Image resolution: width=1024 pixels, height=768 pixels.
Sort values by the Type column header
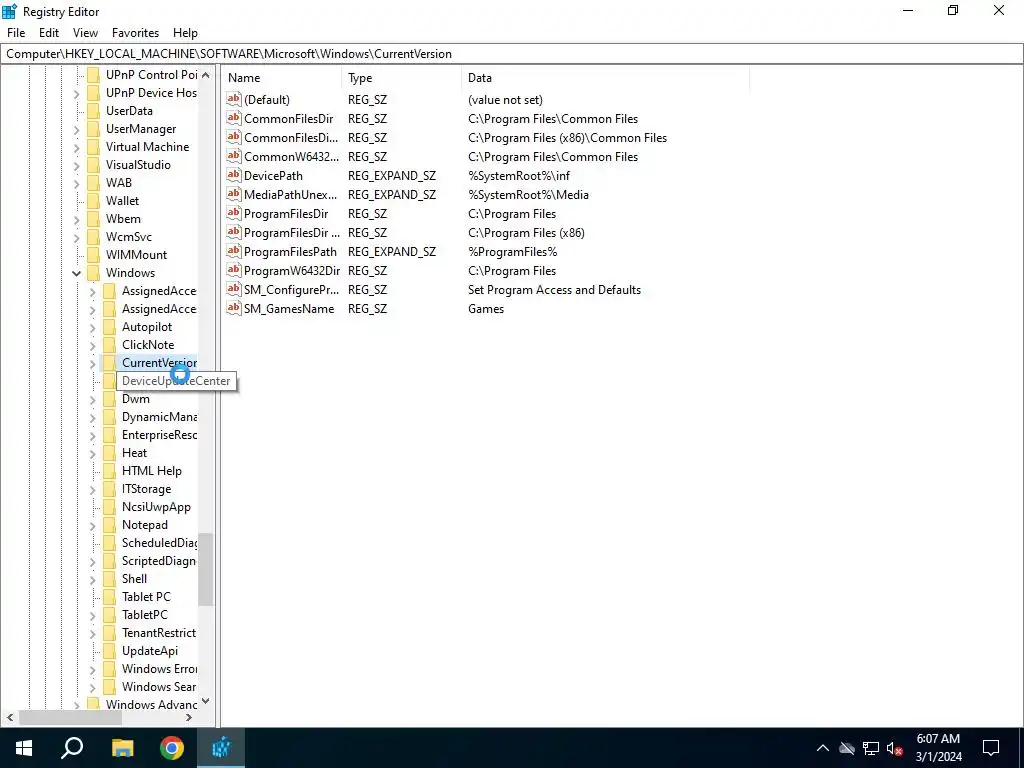pos(402,78)
